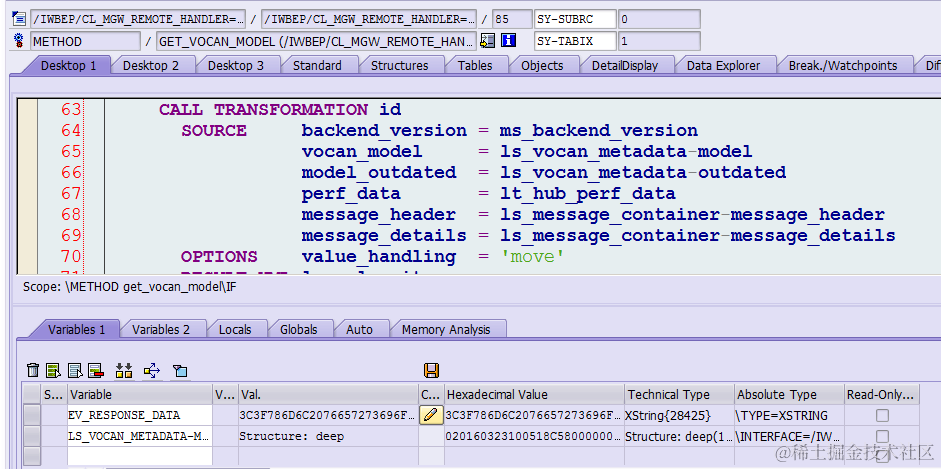Click the METHOD event type field
The width and height of the screenshot is (941, 469).
coord(85,41)
